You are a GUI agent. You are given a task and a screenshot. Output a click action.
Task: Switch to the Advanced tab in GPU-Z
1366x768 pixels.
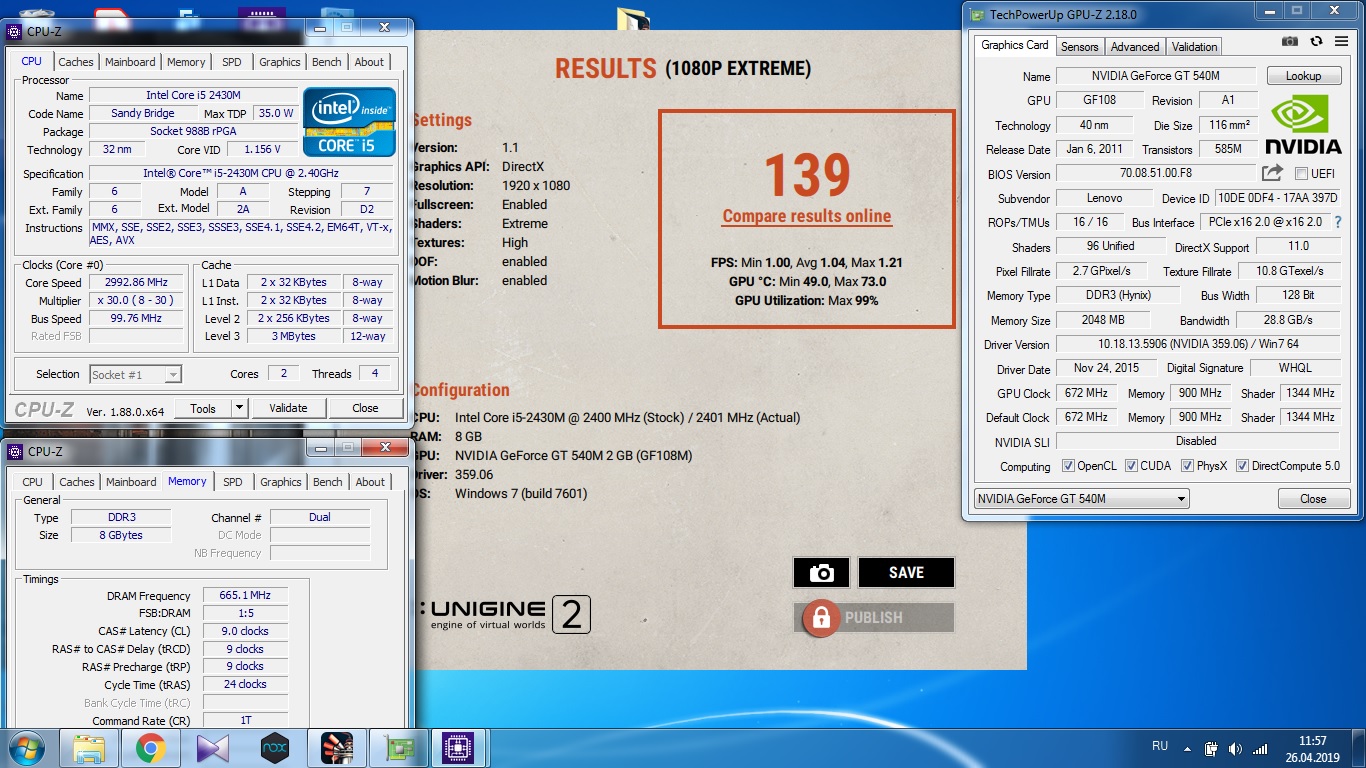point(1135,47)
